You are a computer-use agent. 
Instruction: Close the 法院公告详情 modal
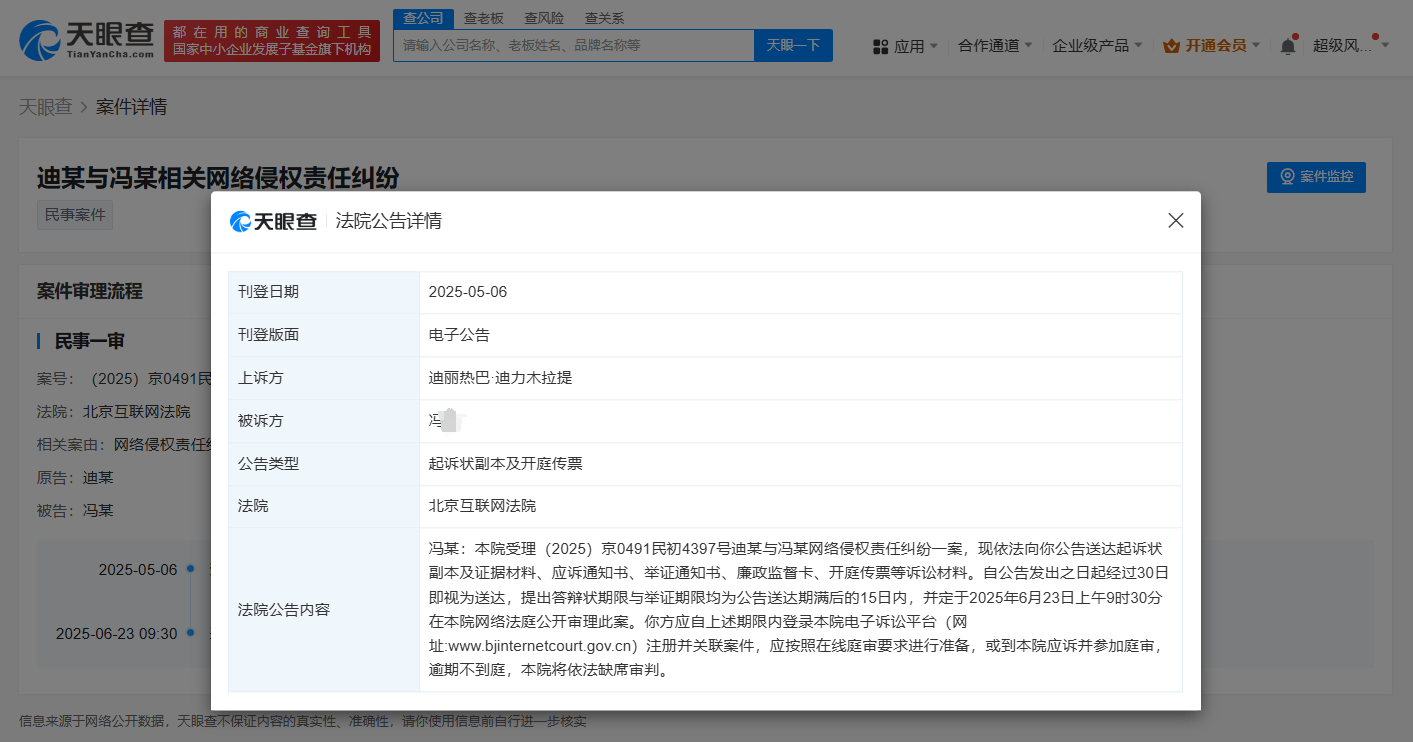click(1175, 220)
